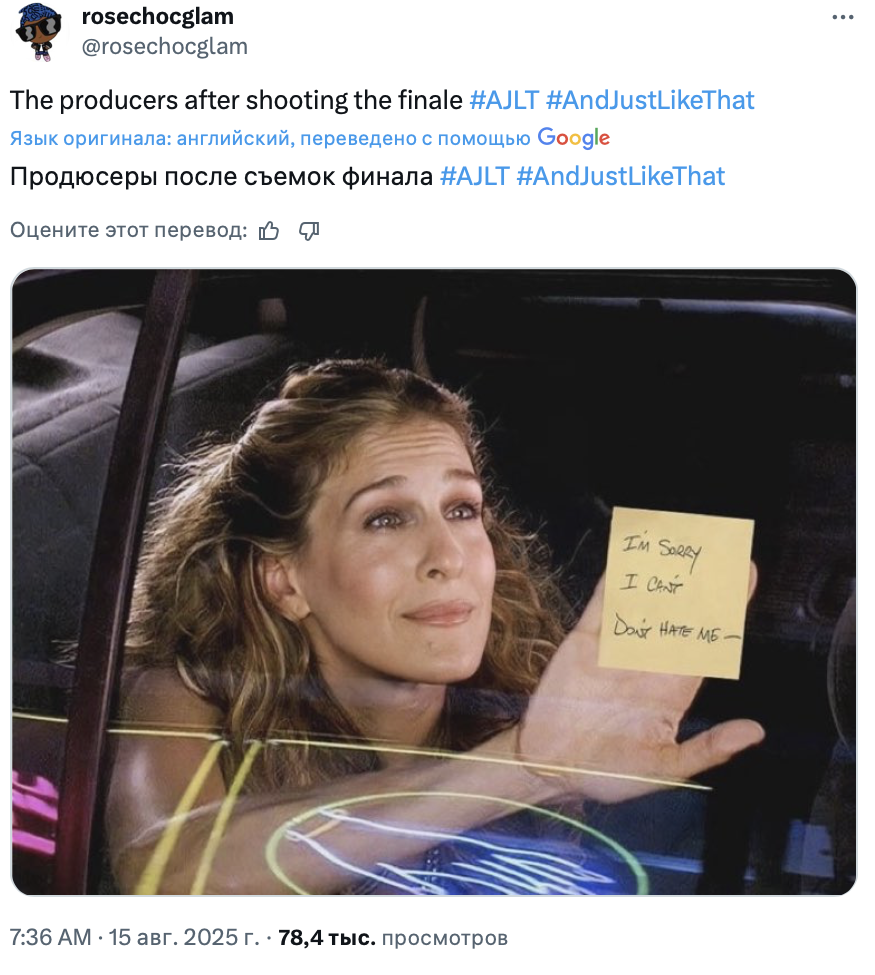
Task: Click the 15 авг. 2025 г. date
Action: coord(184,937)
